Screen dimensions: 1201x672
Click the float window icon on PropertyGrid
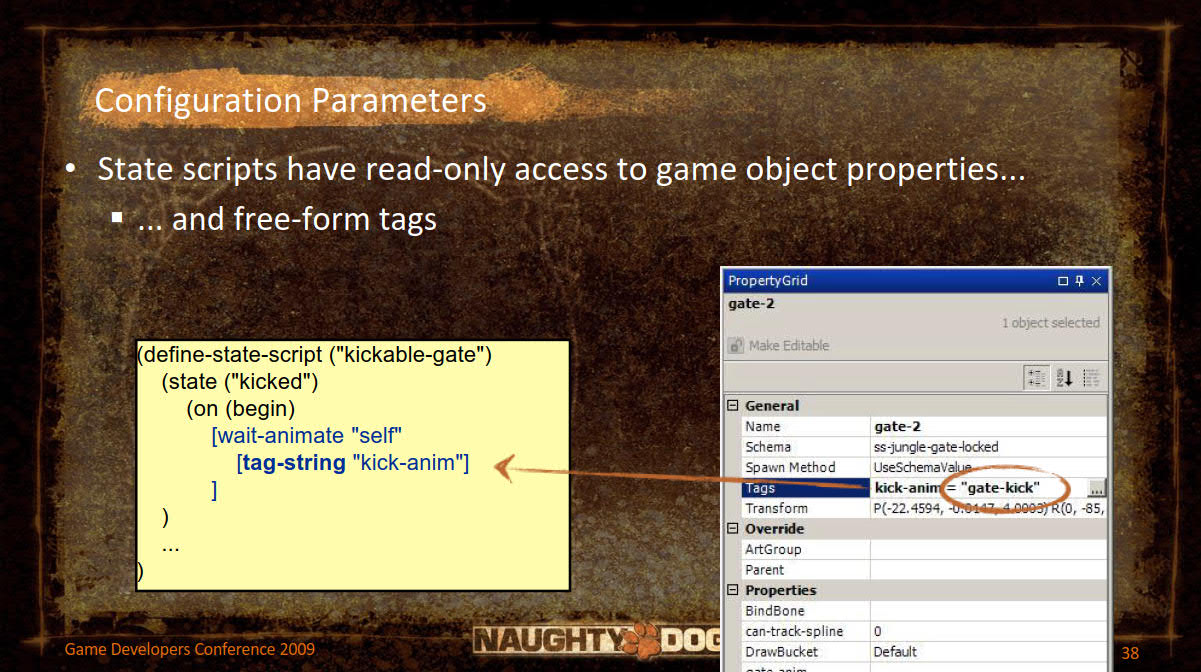click(1063, 281)
